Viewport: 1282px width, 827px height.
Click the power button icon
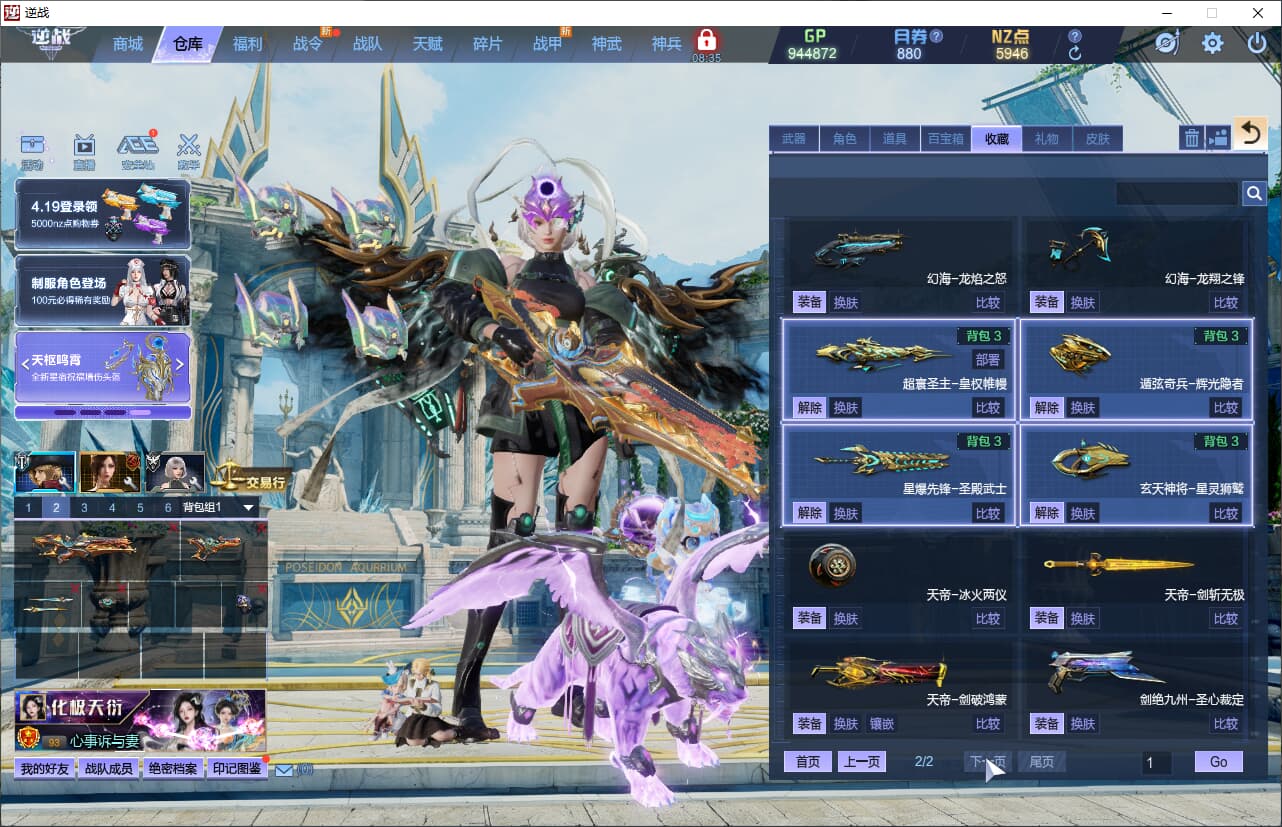point(1257,43)
